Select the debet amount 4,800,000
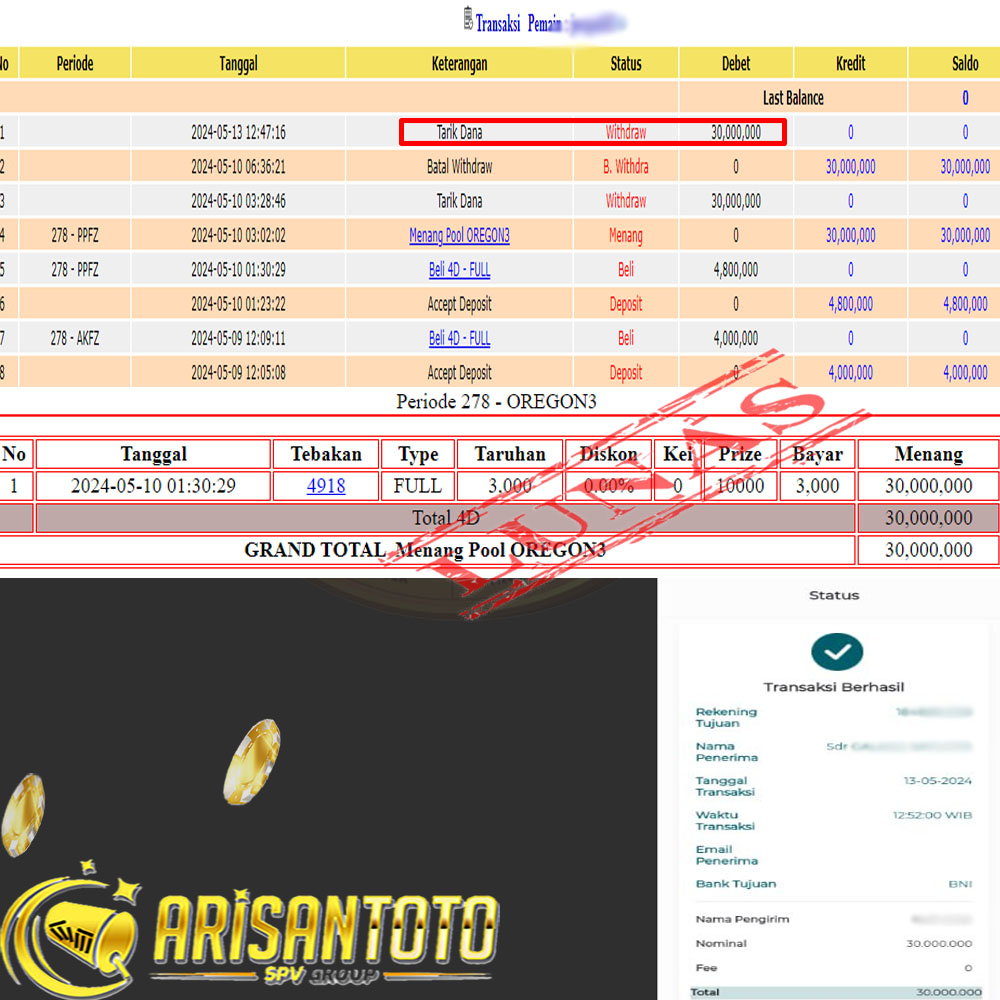Viewport: 1000px width, 1000px height. click(736, 270)
